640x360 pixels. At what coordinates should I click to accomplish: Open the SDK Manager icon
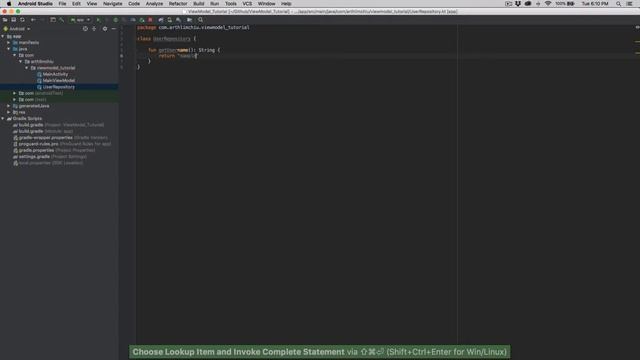178,20
